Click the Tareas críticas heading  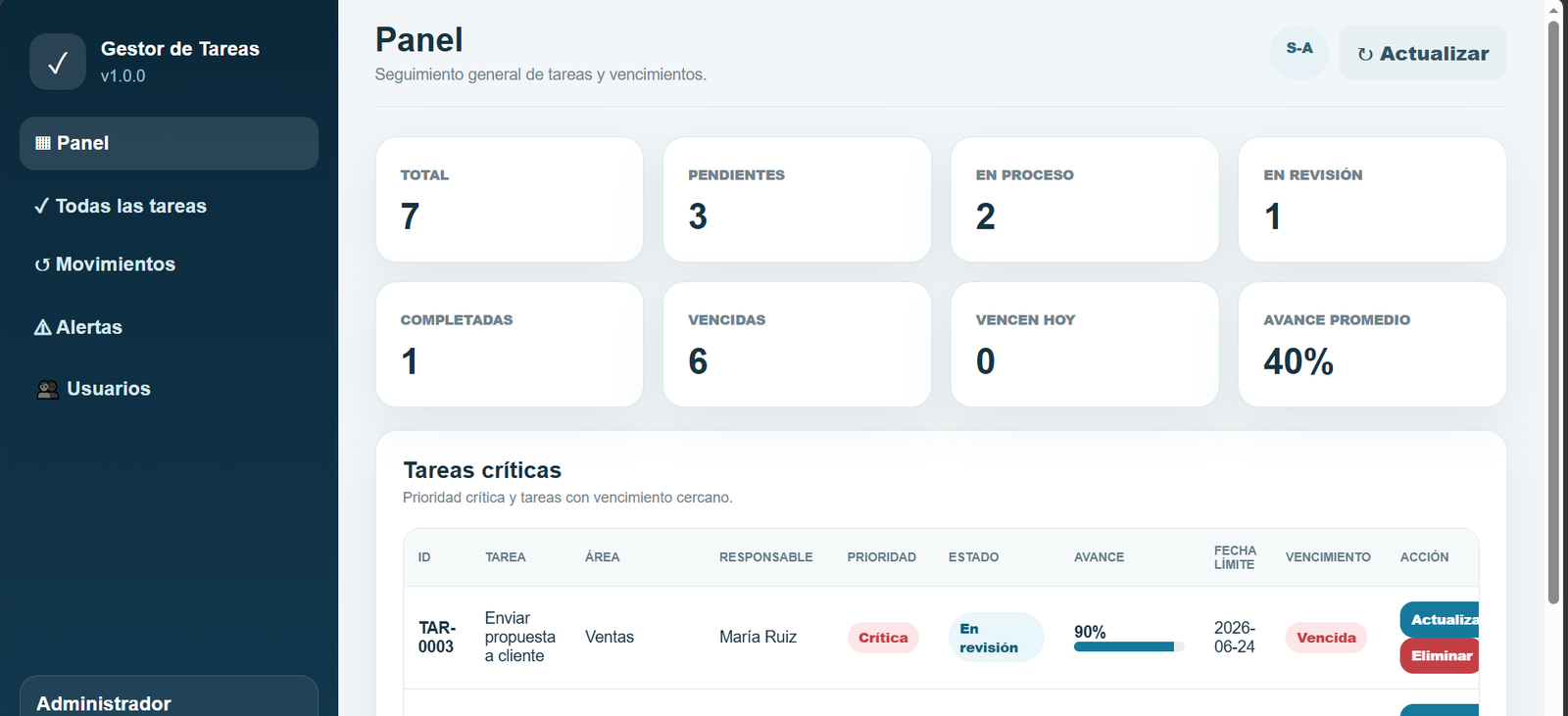click(482, 470)
